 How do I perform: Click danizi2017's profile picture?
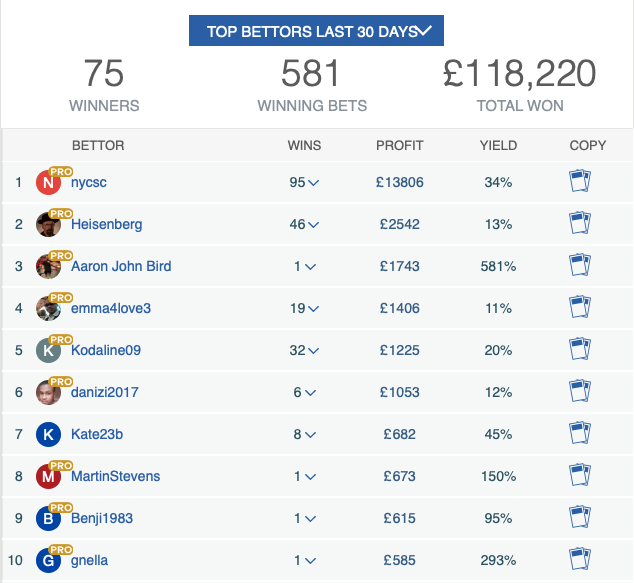[x=48, y=393]
